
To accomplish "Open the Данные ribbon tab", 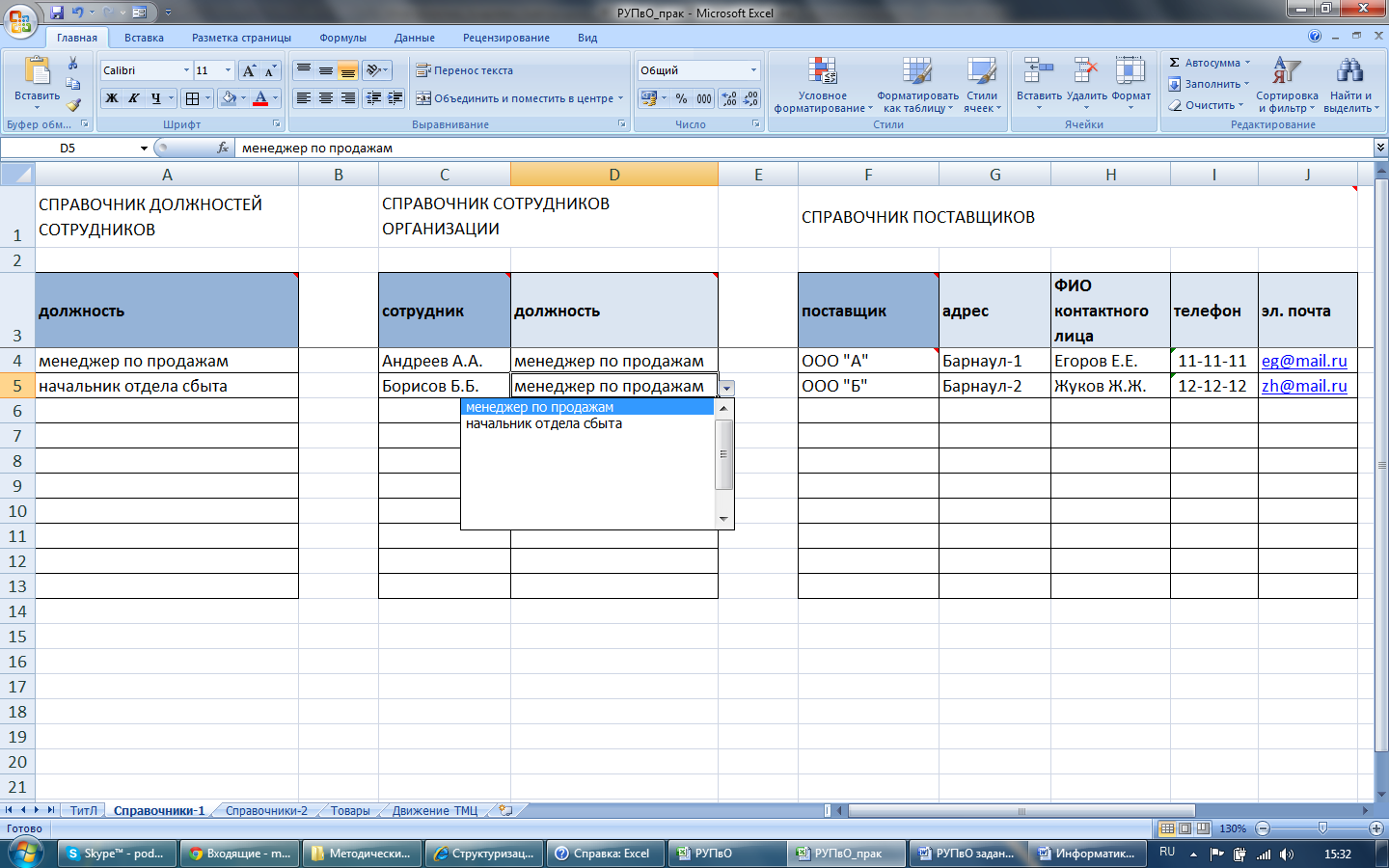I will click(414, 38).
